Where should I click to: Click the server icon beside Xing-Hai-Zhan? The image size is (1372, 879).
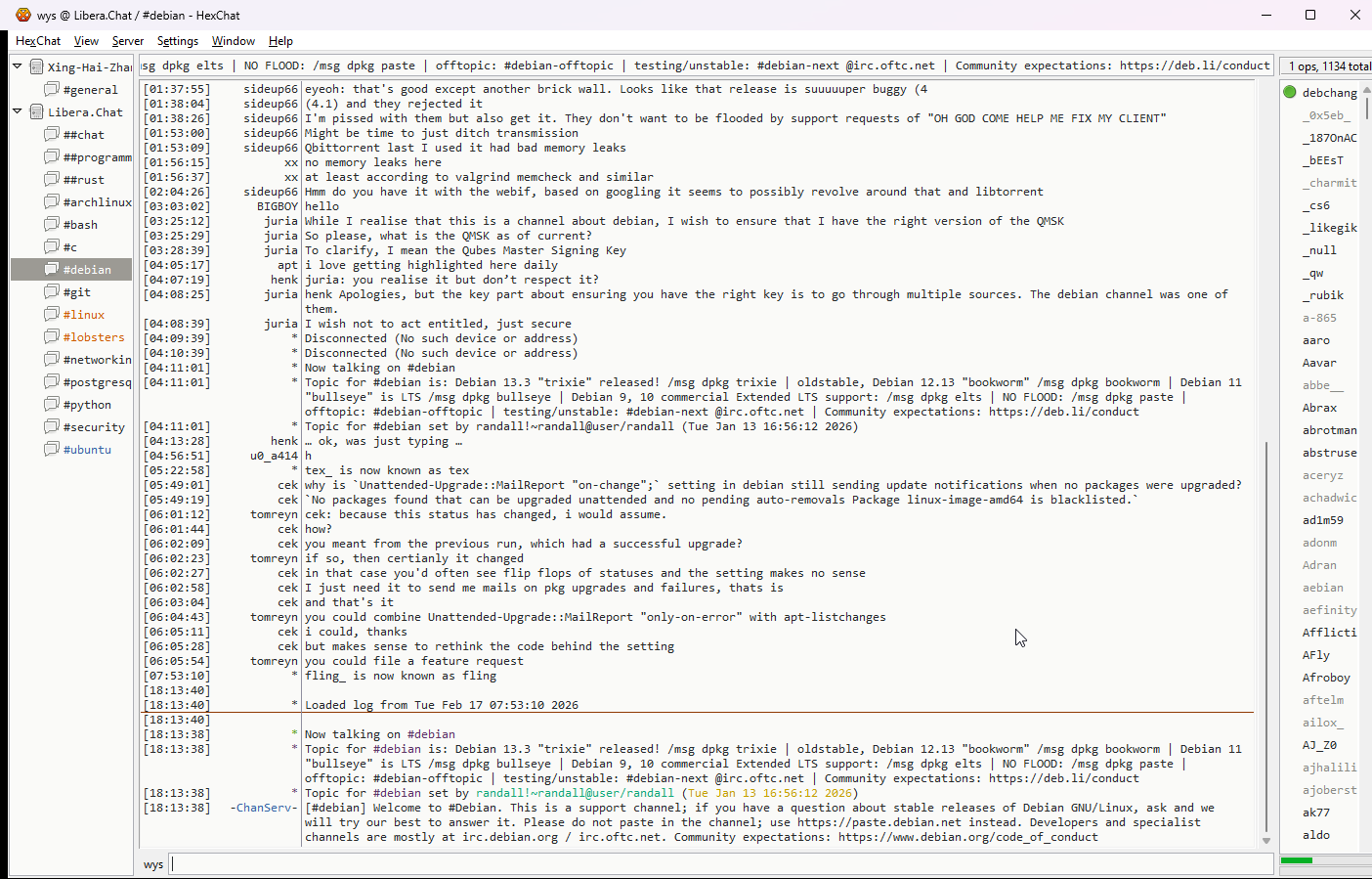point(36,66)
